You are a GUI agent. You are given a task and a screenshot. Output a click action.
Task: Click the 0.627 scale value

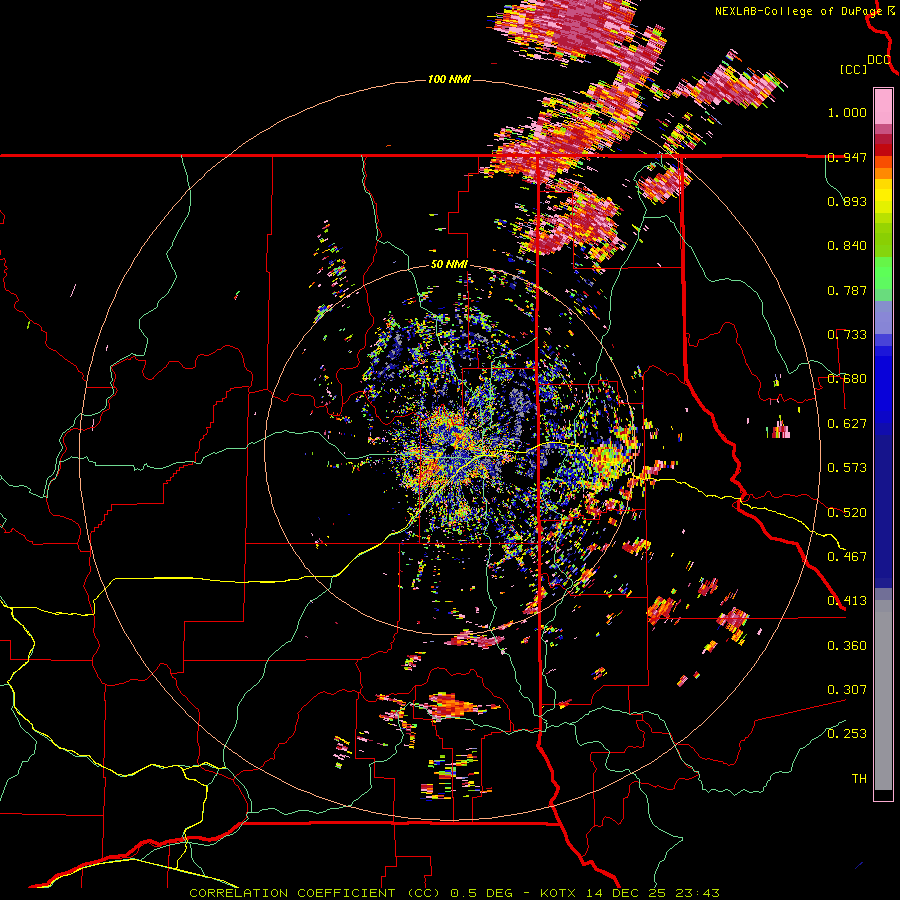pos(847,424)
